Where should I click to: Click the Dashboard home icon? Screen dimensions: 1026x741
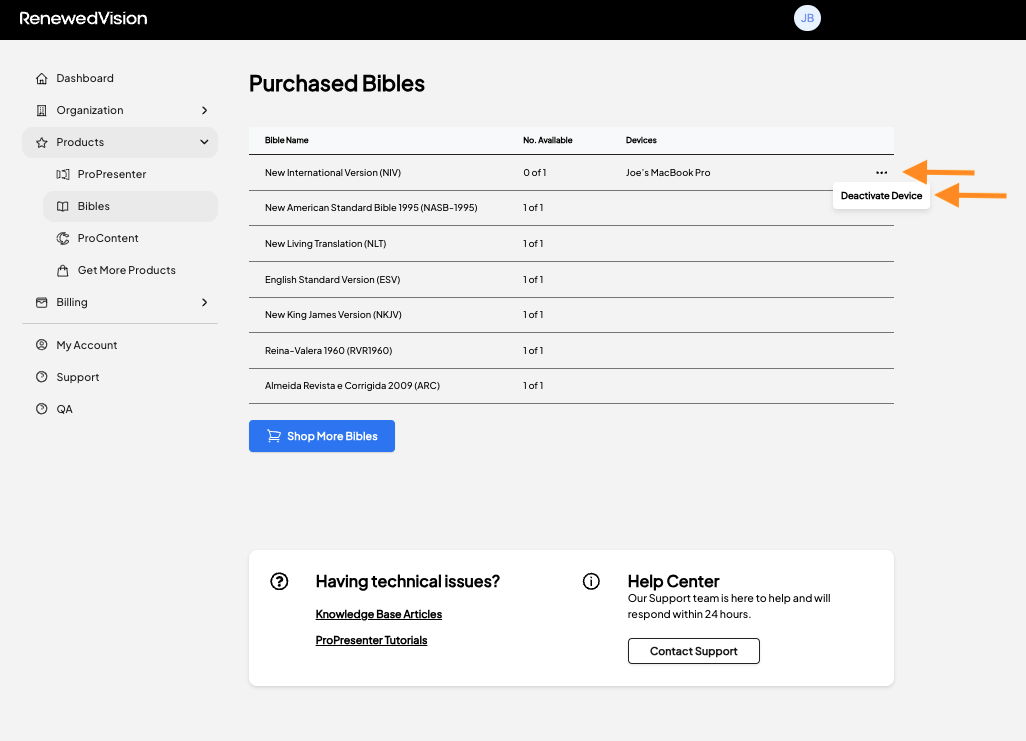click(42, 79)
